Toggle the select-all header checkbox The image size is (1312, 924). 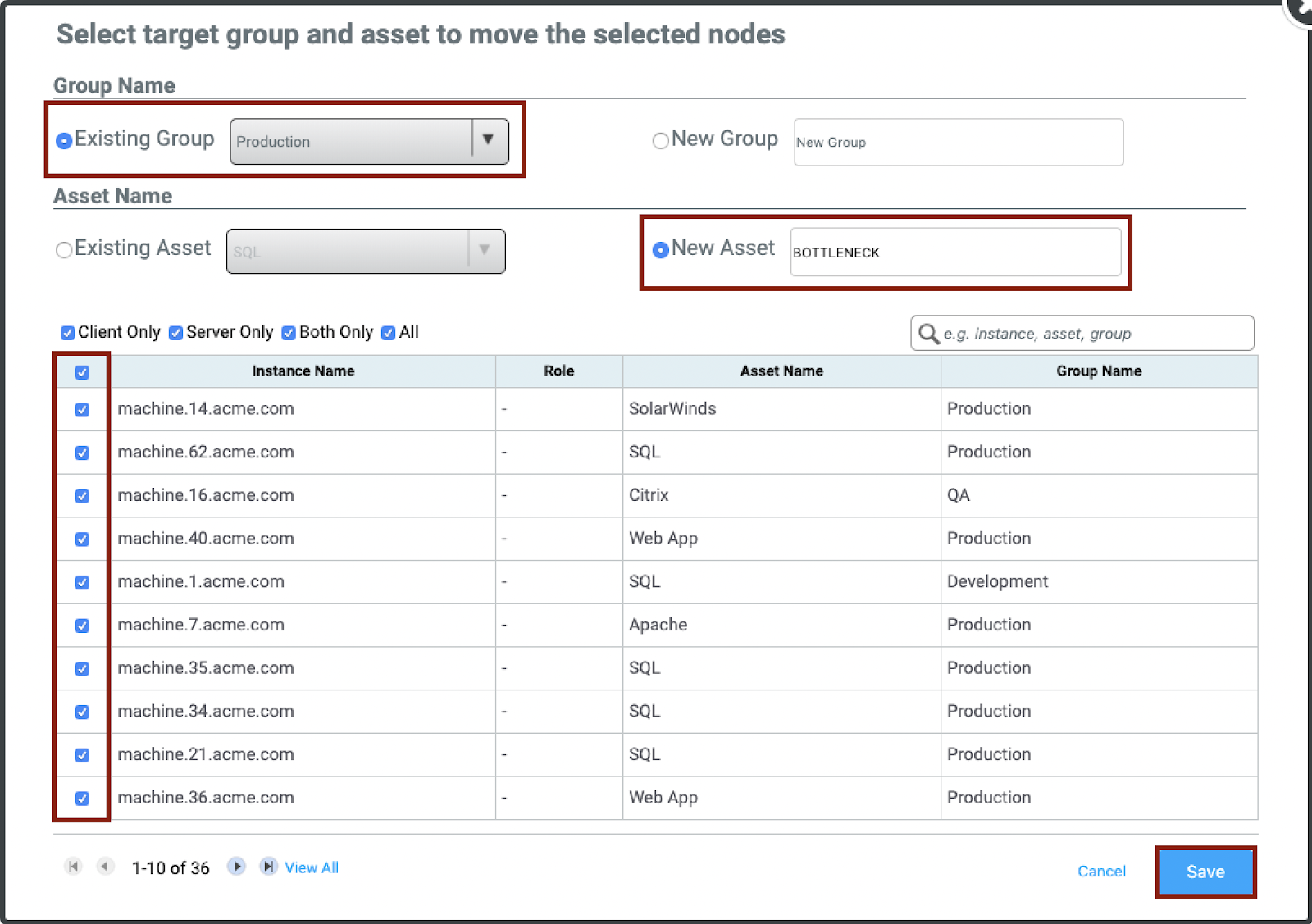pyautogui.click(x=82, y=372)
